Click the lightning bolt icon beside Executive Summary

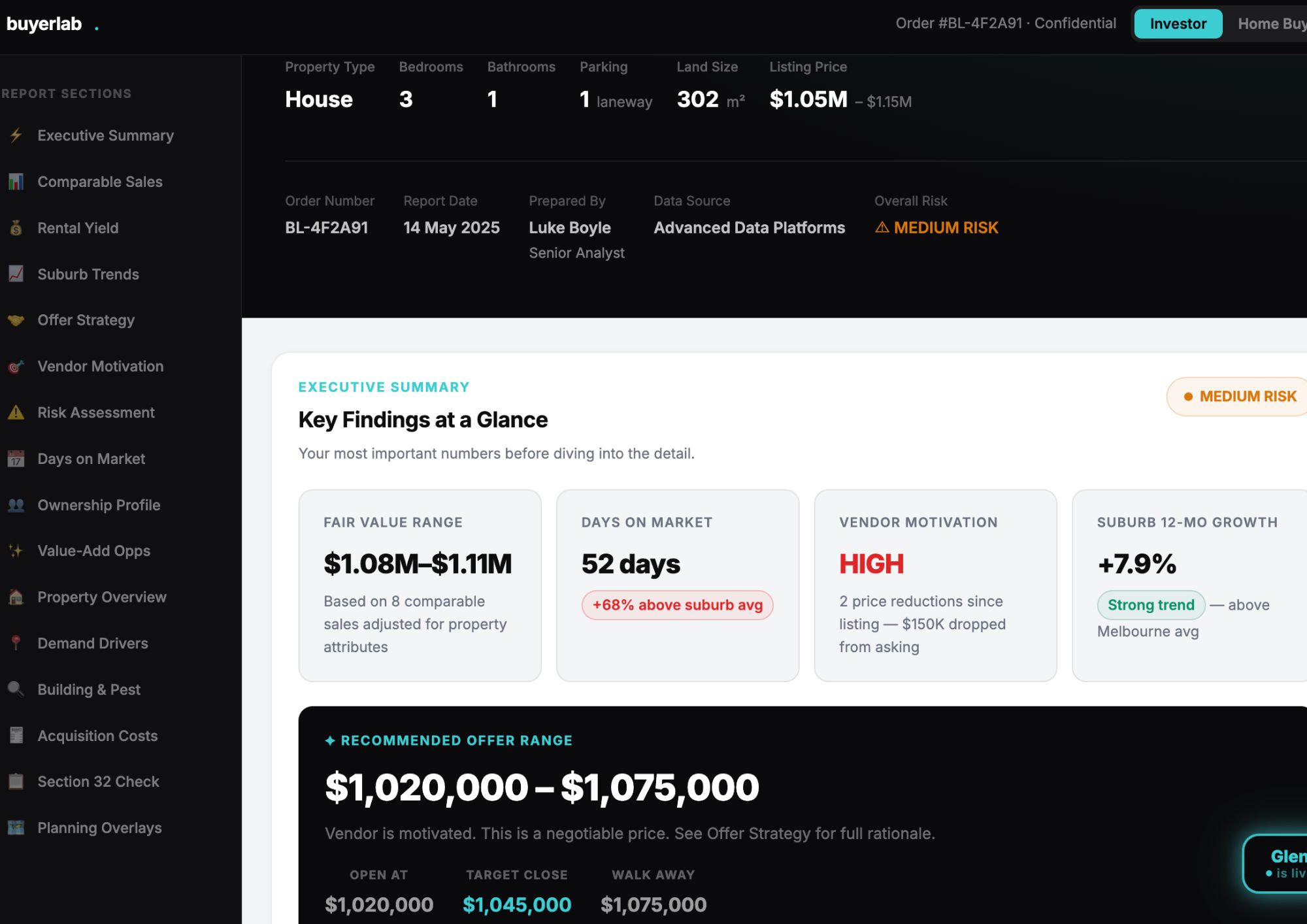click(x=16, y=135)
